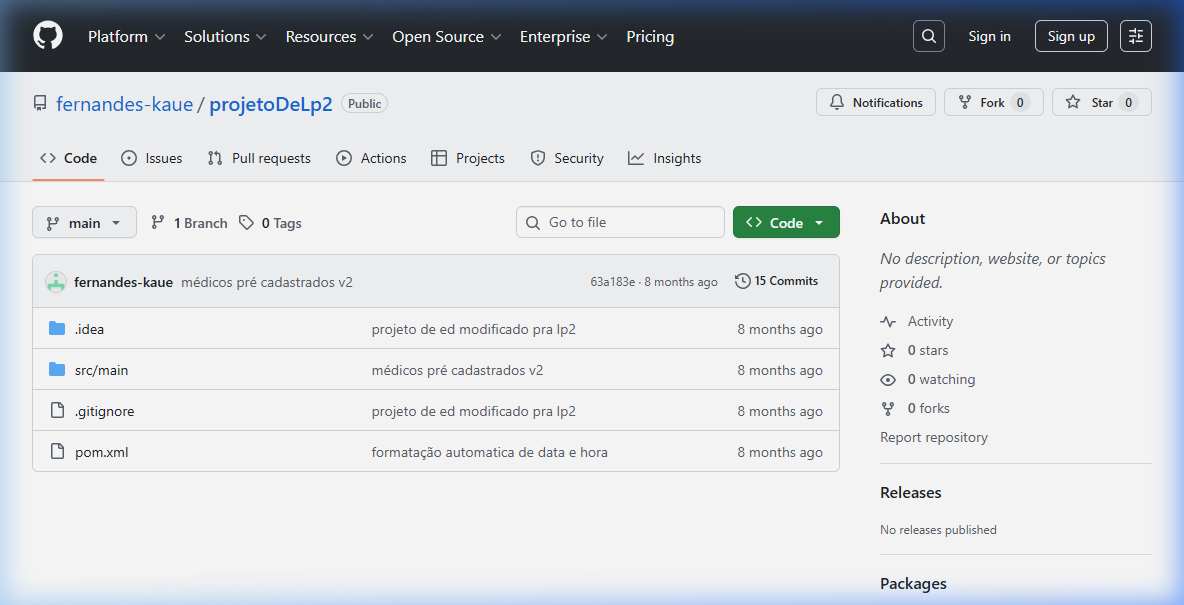Open the src/main folder icon

coord(58,369)
